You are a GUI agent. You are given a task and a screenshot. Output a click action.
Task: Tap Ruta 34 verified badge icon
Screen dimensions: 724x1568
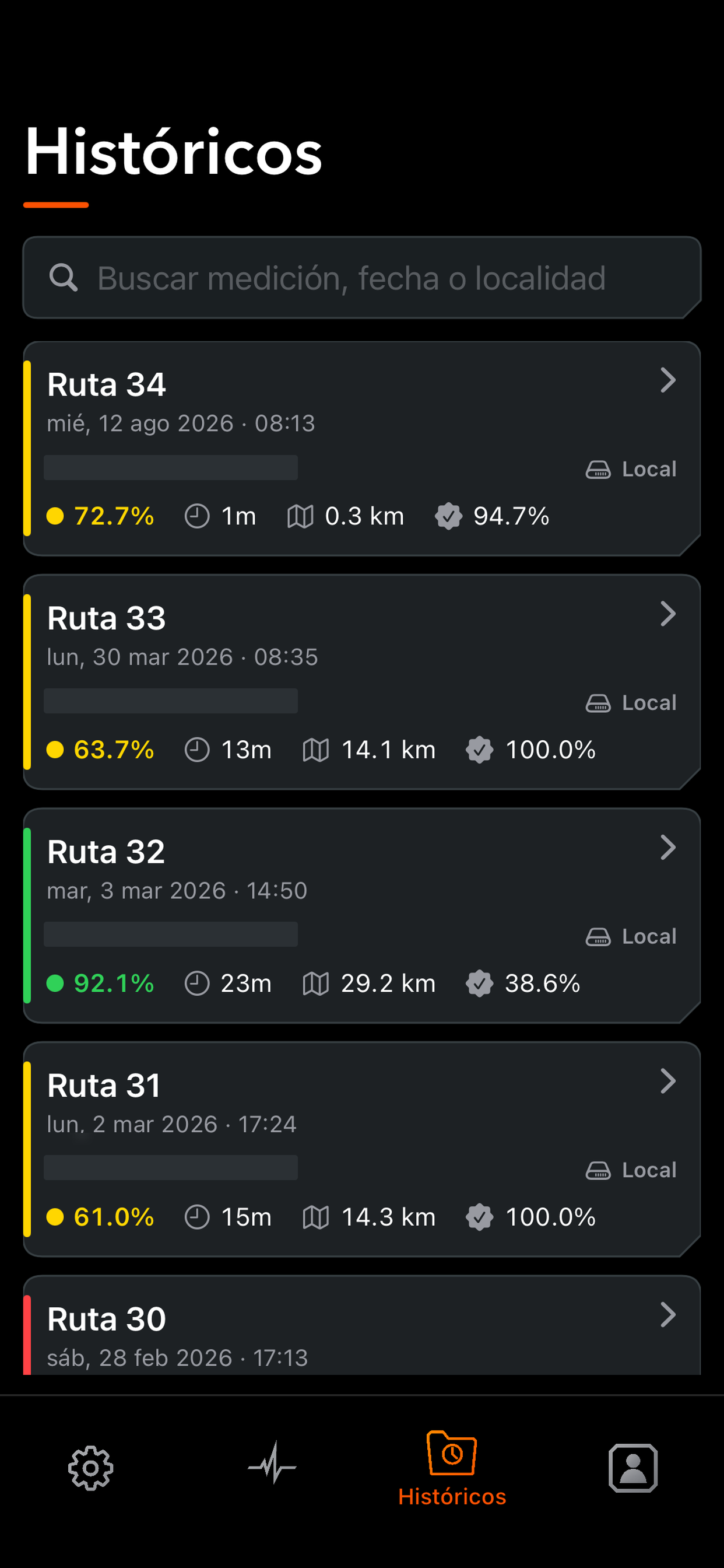click(448, 516)
